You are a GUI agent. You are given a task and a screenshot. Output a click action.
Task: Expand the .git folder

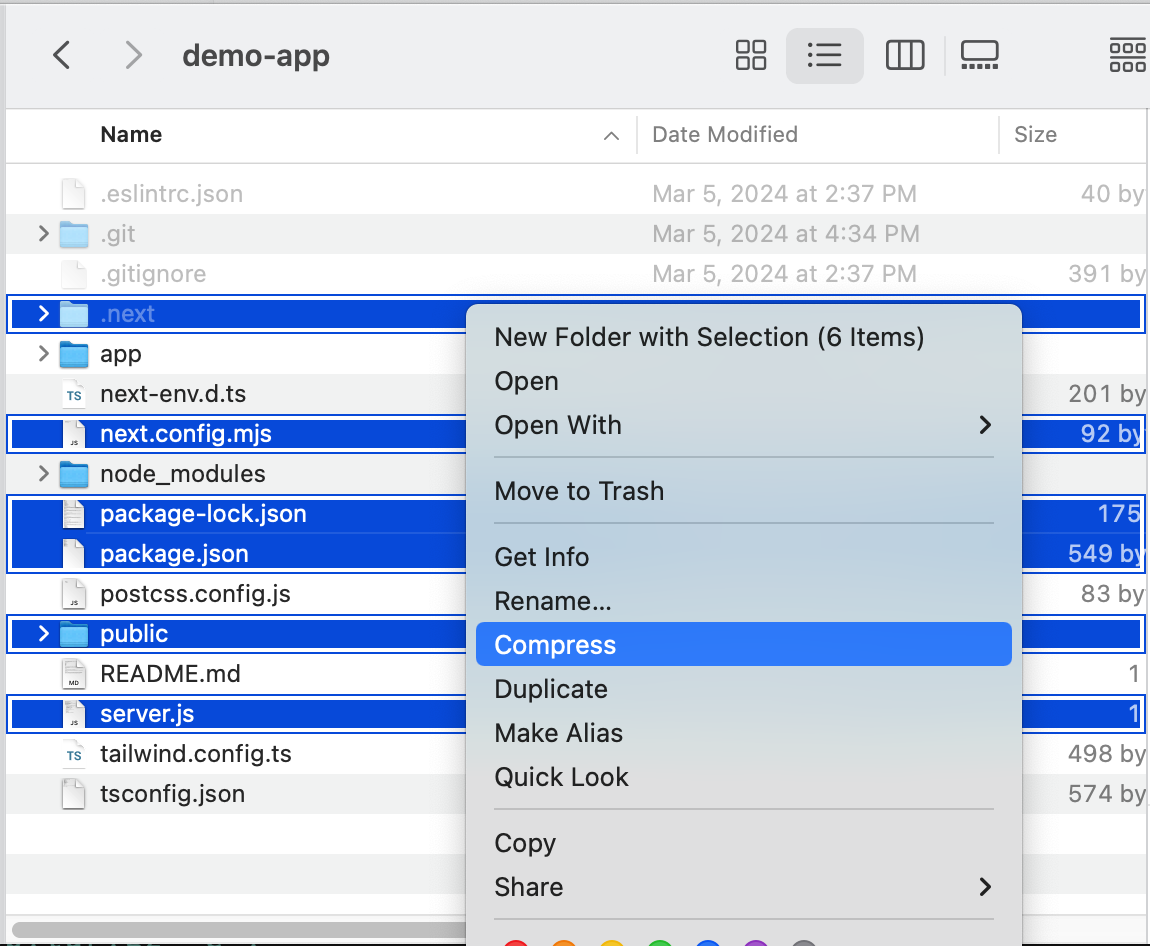(x=43, y=234)
